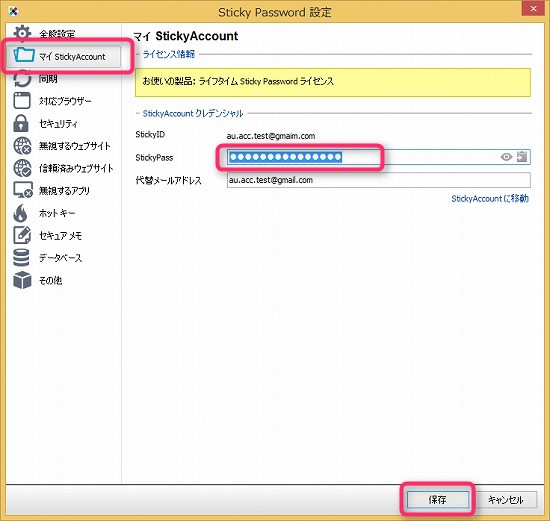Open 同期 sync section
This screenshot has height=521, width=550.
(x=48, y=79)
